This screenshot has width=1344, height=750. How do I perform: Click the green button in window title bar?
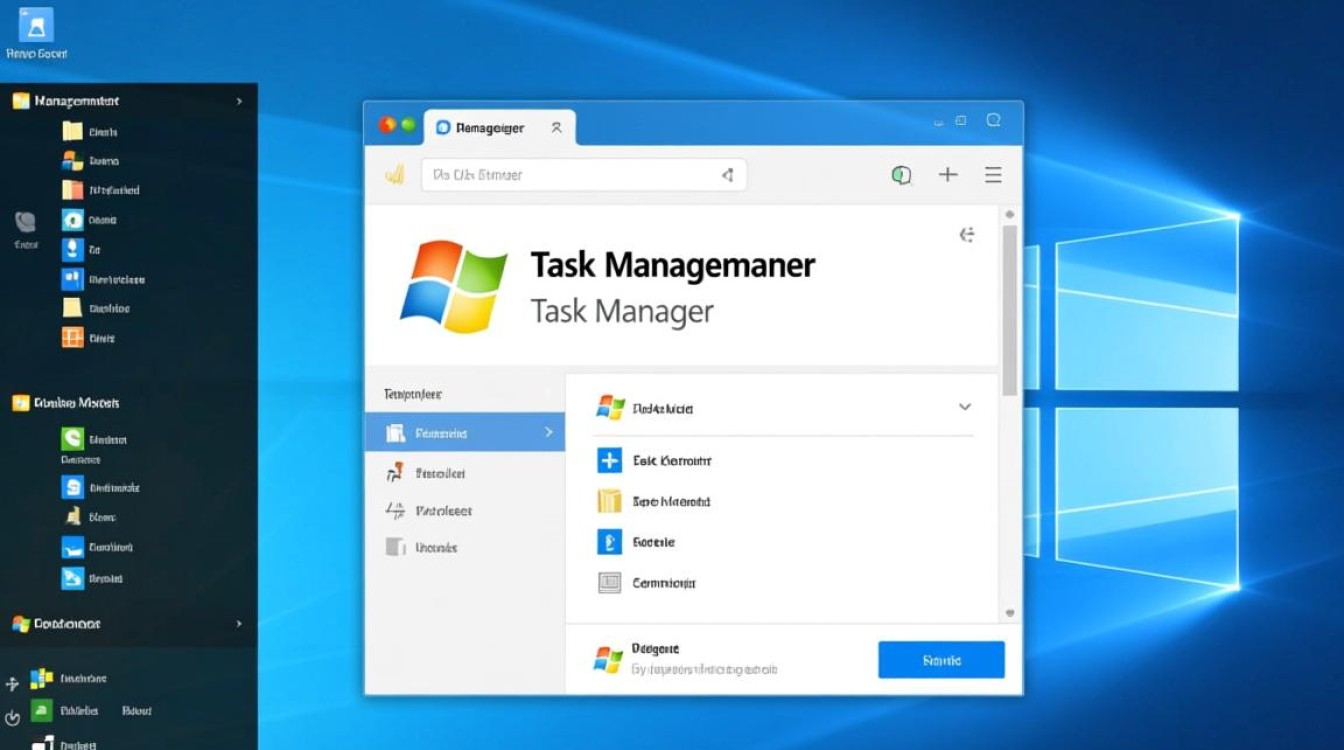click(x=408, y=125)
